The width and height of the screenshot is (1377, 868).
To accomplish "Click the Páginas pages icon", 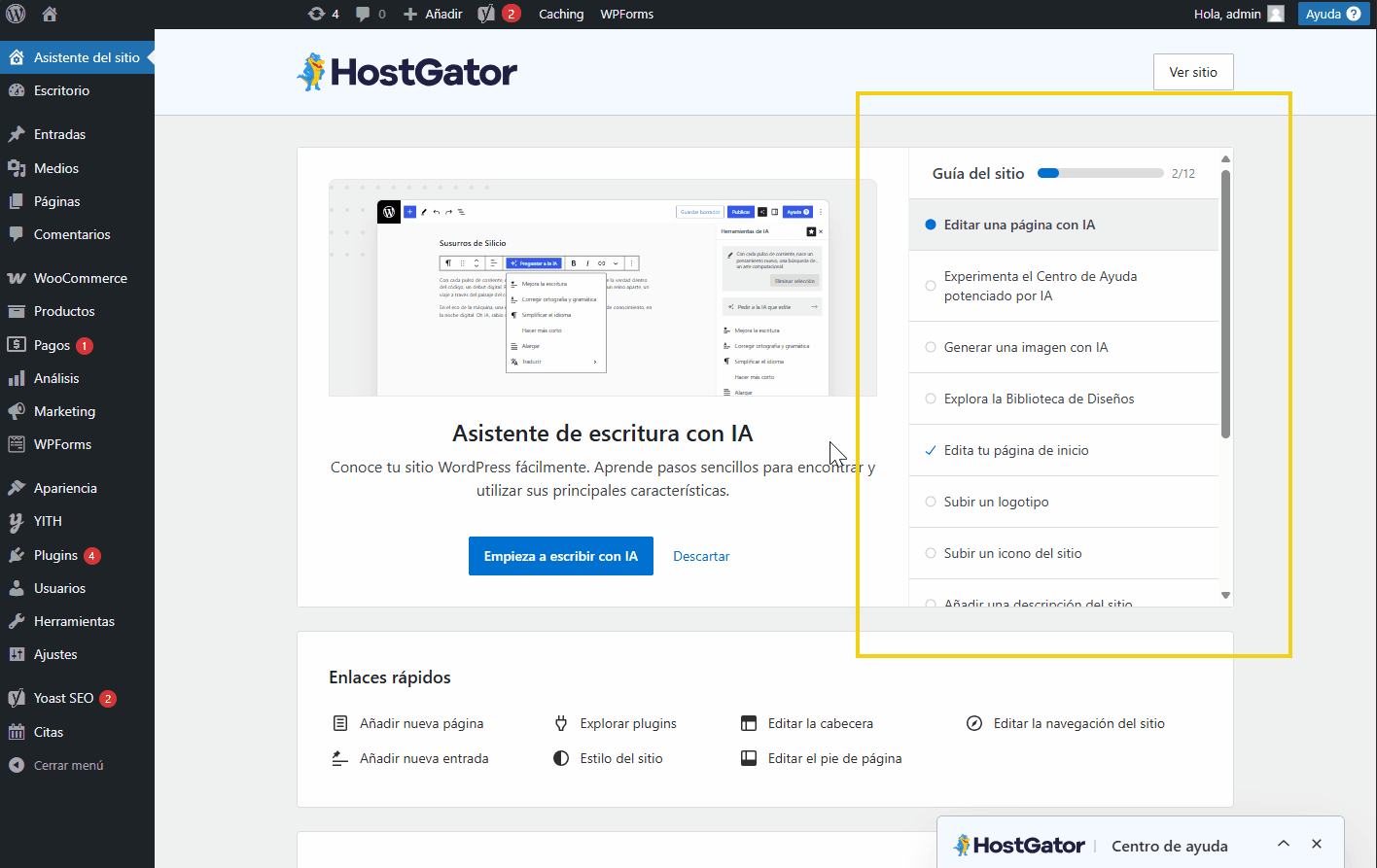I will click(x=17, y=201).
